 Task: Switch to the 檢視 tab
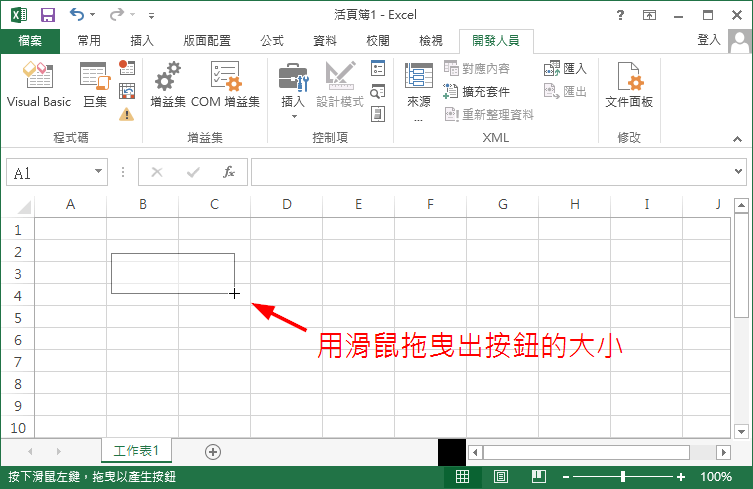tap(431, 41)
